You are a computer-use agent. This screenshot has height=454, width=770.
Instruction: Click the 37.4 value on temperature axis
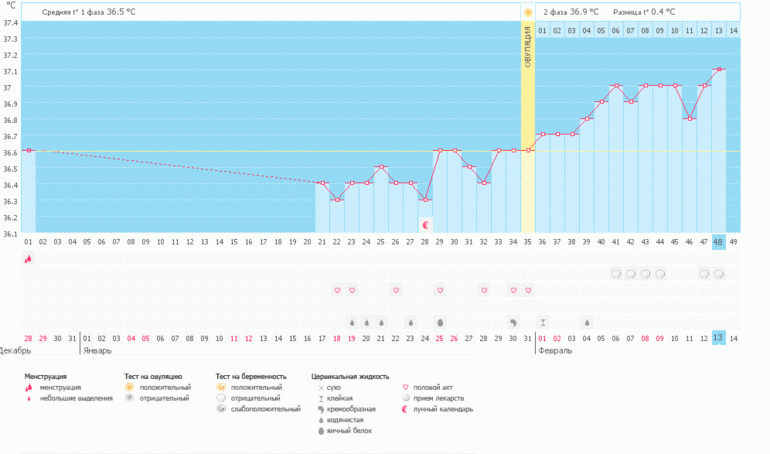tap(11, 23)
